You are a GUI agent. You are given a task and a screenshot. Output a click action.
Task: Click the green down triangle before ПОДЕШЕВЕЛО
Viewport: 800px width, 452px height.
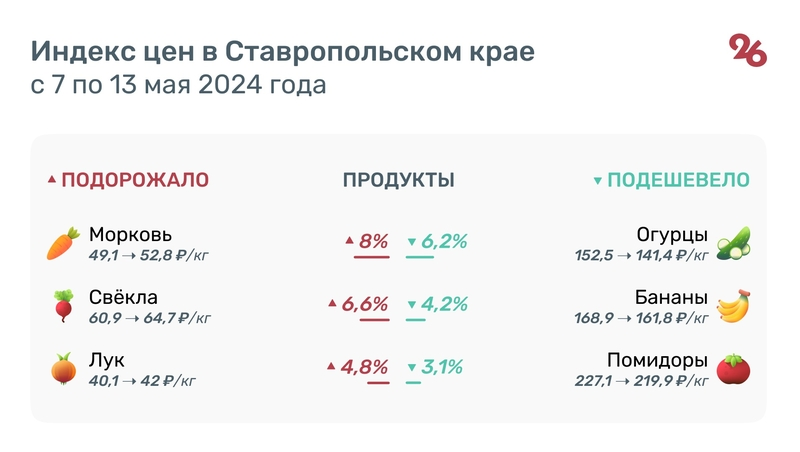point(598,181)
